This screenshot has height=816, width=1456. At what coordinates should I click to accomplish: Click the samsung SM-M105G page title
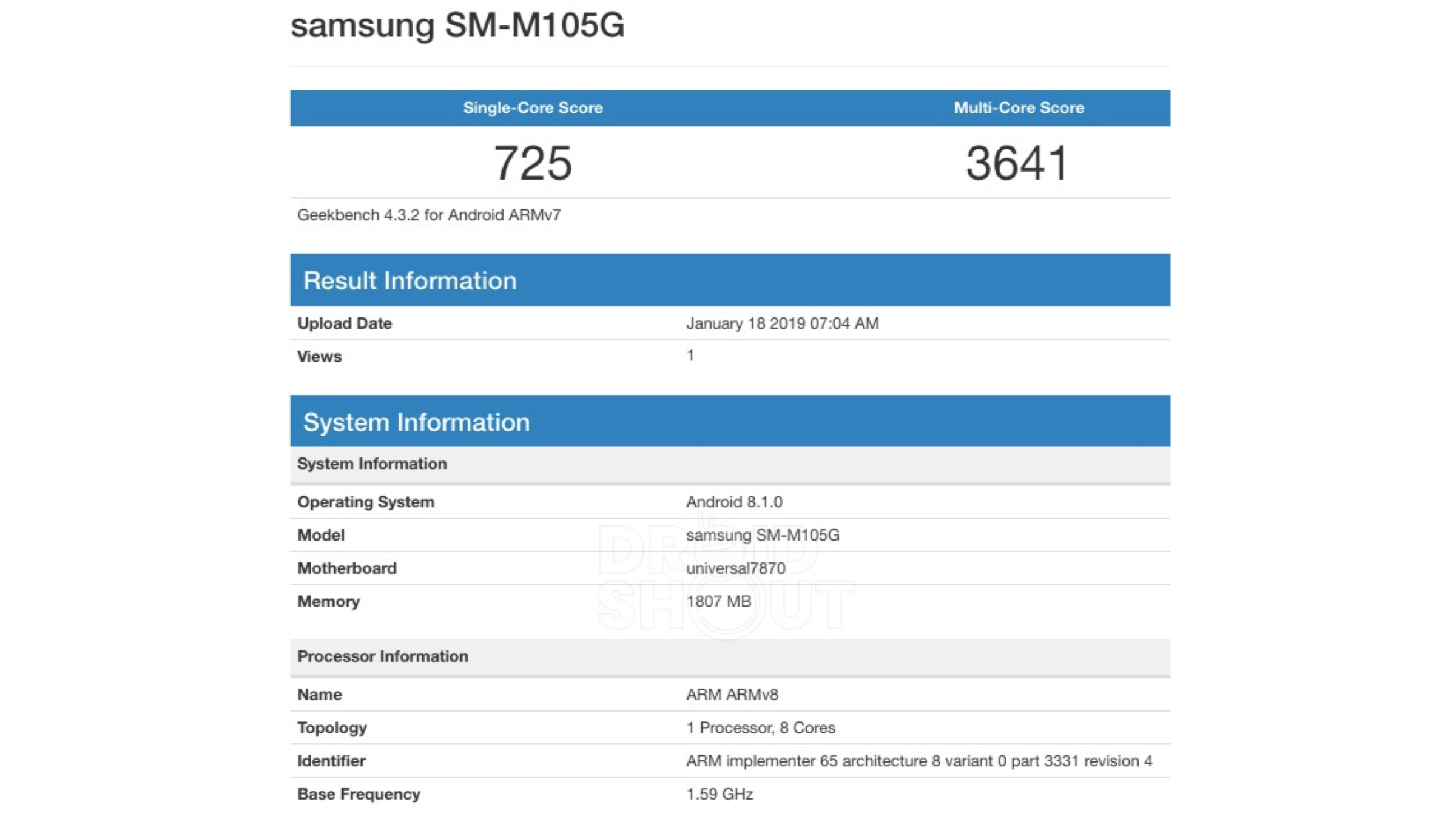click(457, 25)
